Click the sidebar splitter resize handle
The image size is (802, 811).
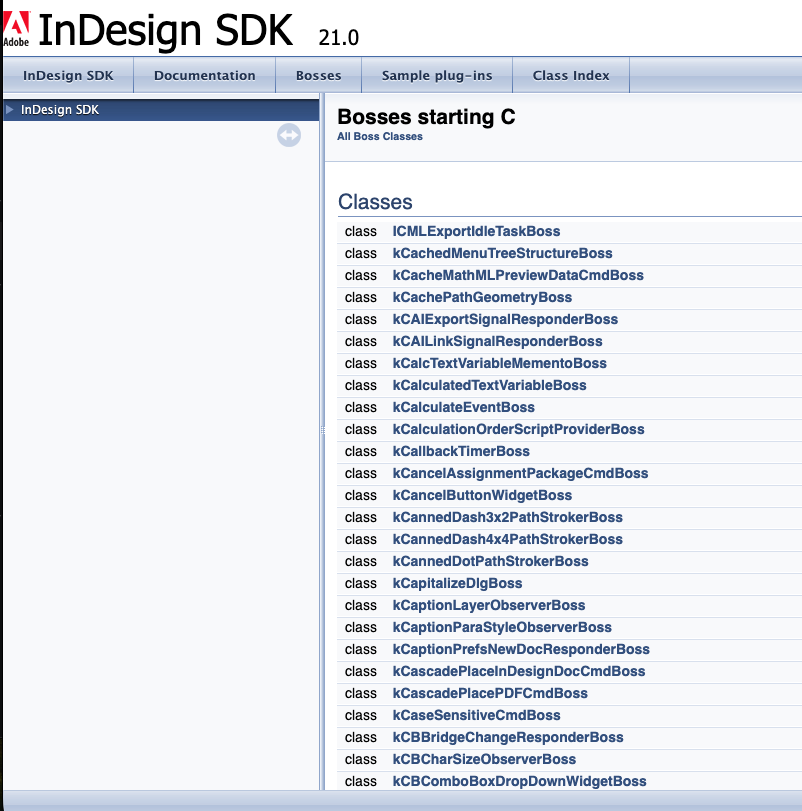pyautogui.click(x=321, y=430)
